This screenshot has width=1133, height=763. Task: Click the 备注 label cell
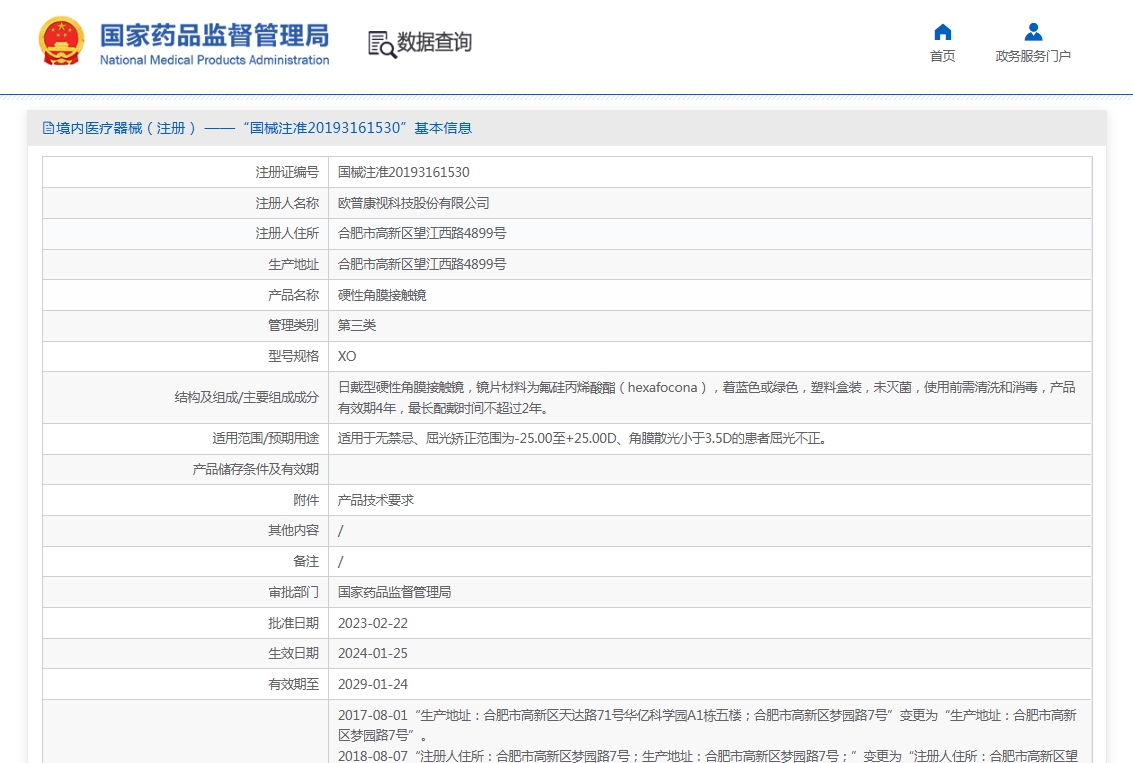[x=186, y=561]
